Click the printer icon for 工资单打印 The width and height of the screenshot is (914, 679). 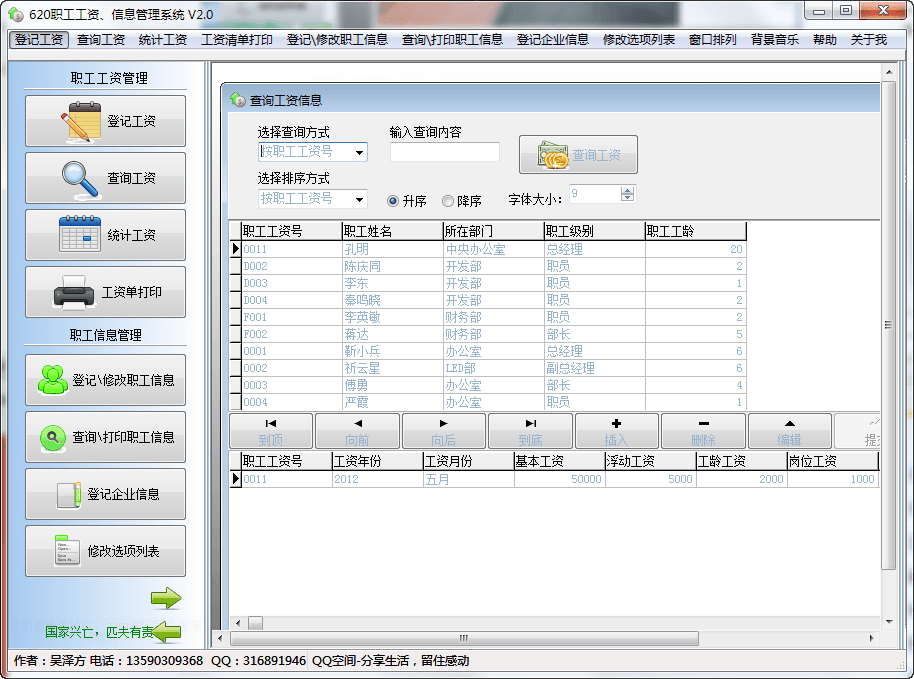coord(74,292)
